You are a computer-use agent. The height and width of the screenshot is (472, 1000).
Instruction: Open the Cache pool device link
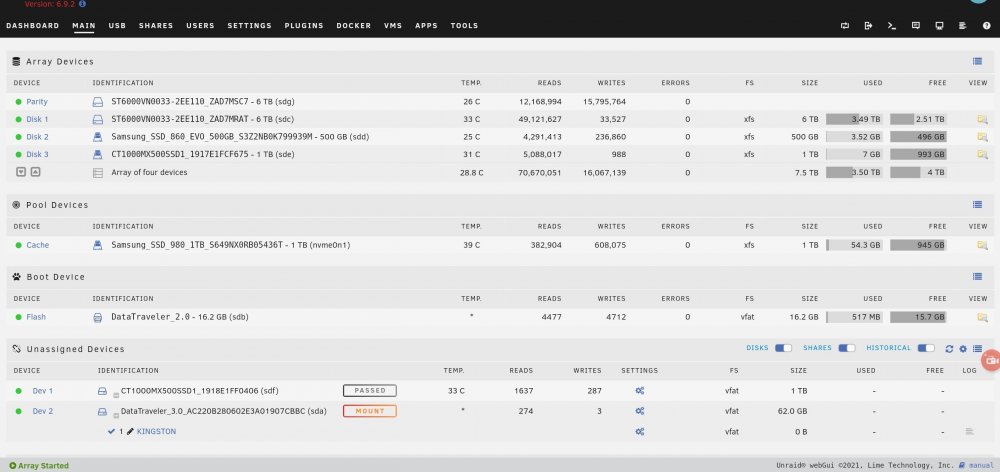38,245
